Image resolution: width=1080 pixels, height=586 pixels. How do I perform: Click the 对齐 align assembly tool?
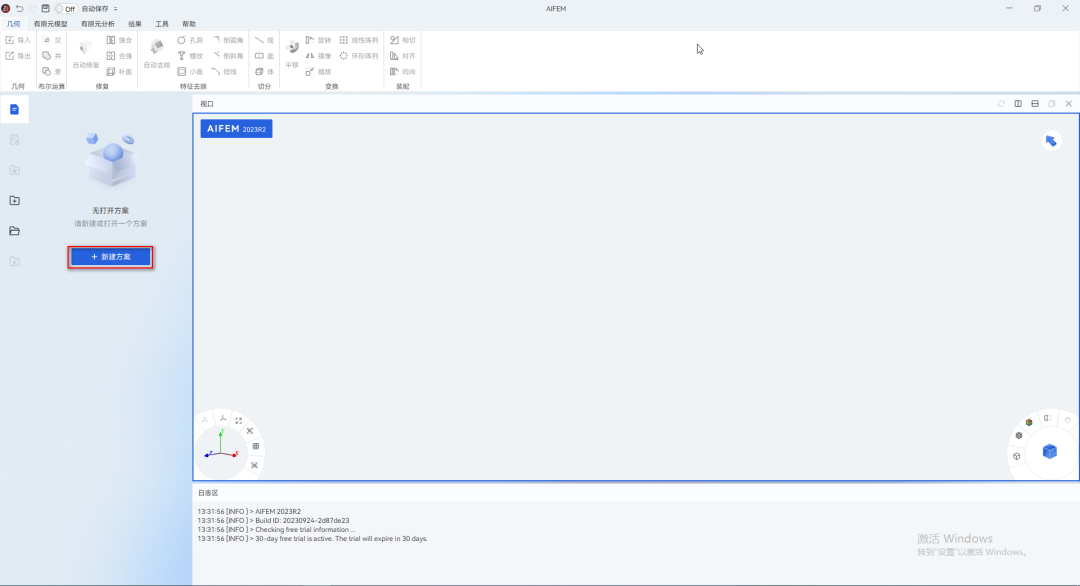point(402,56)
